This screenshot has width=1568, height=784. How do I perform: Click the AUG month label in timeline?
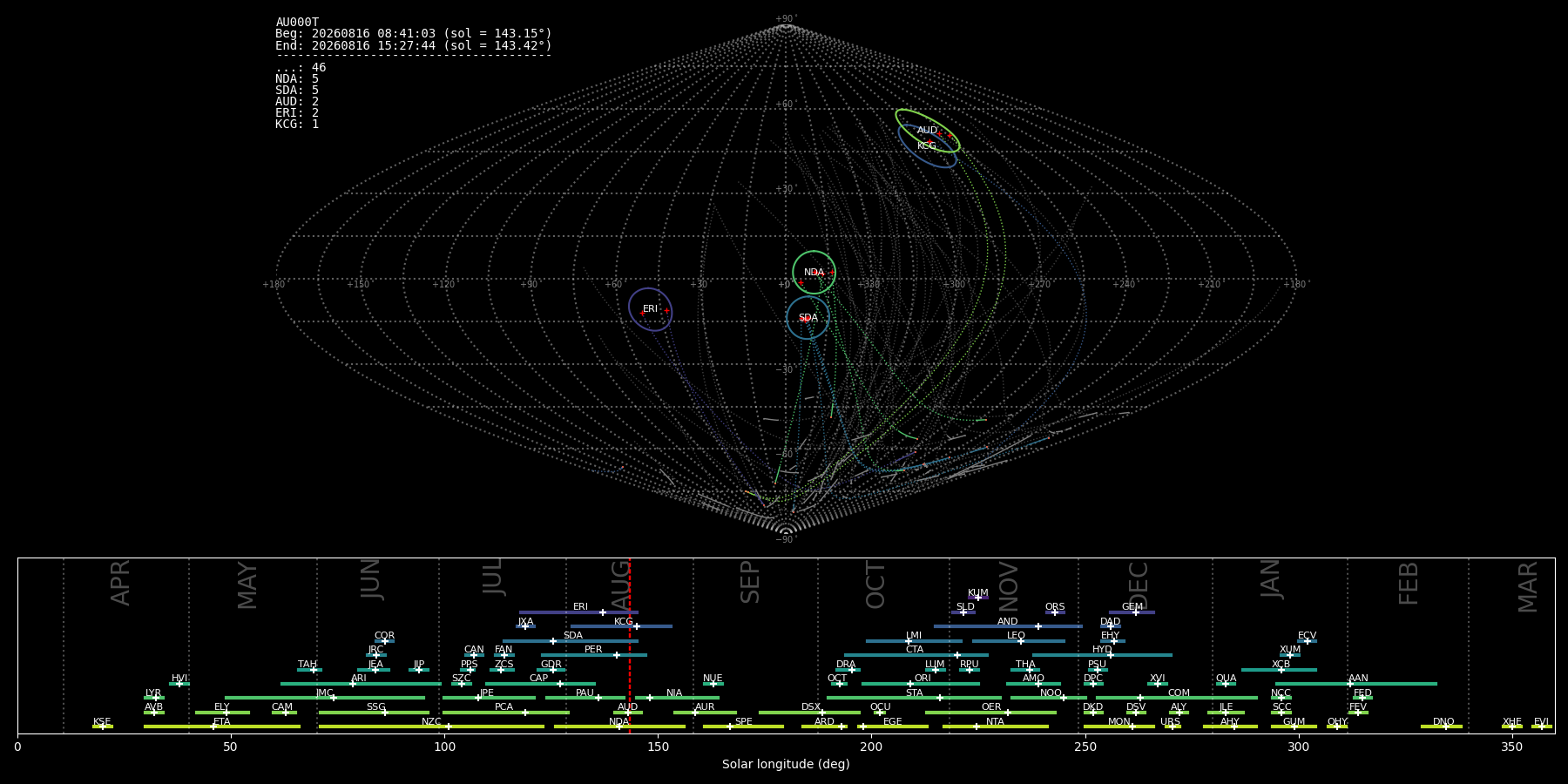(x=620, y=582)
